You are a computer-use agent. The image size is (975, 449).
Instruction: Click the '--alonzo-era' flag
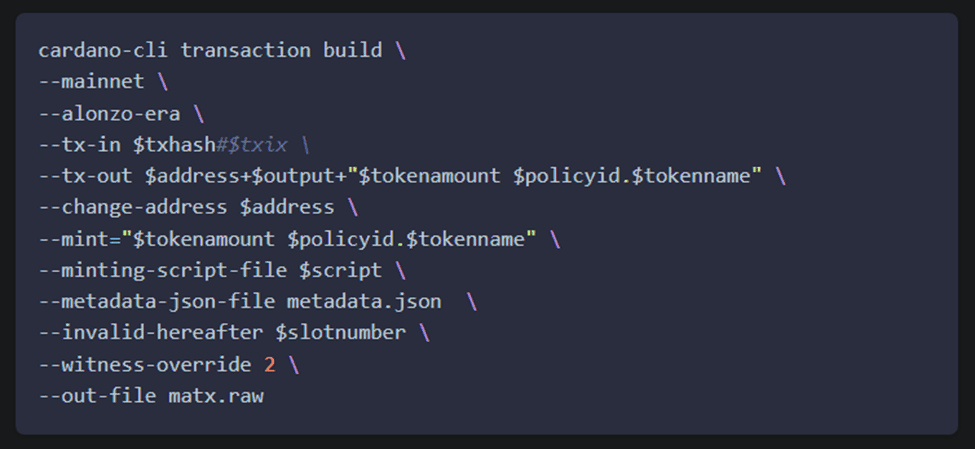tap(109, 113)
